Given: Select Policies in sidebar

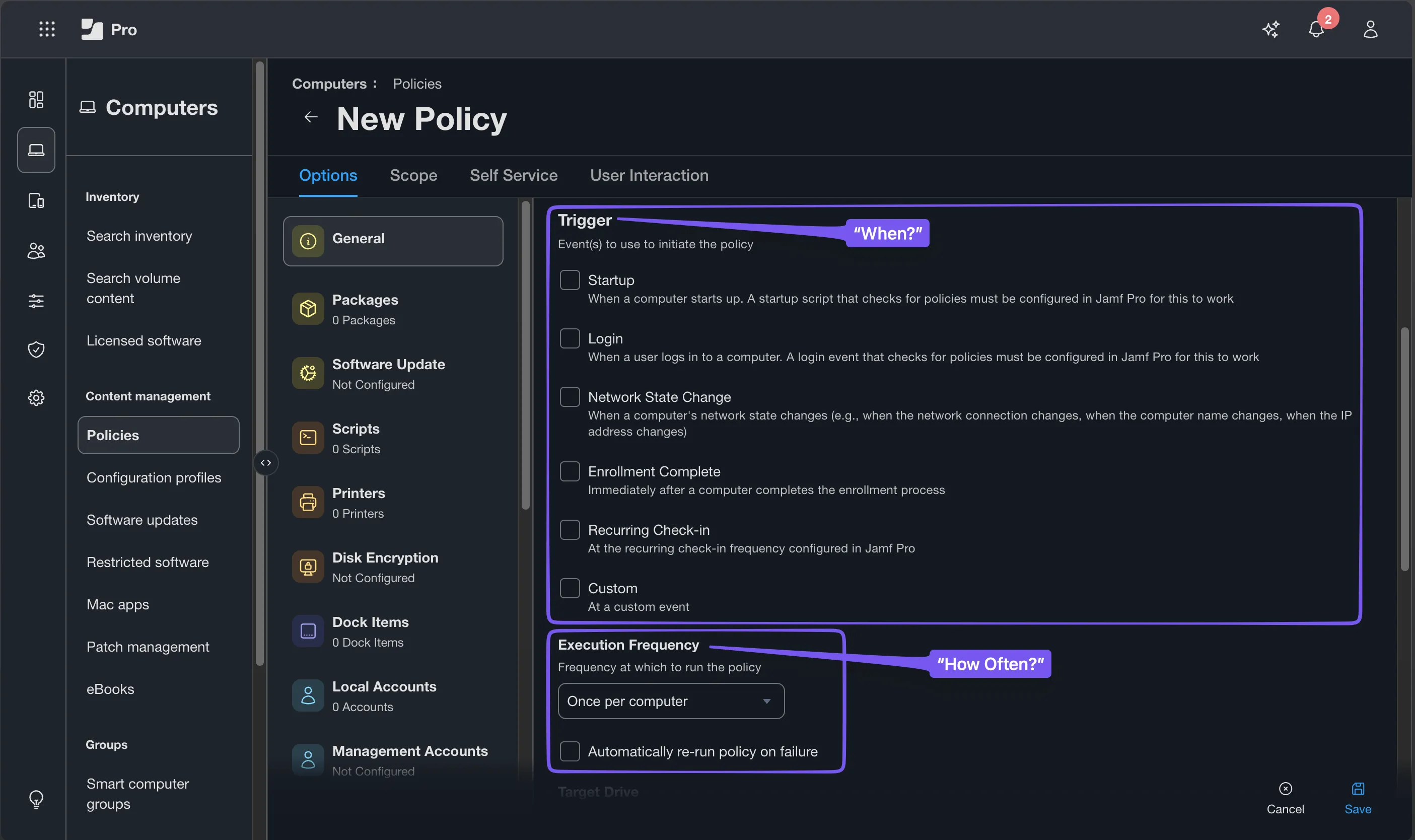Looking at the screenshot, I should click(159, 435).
